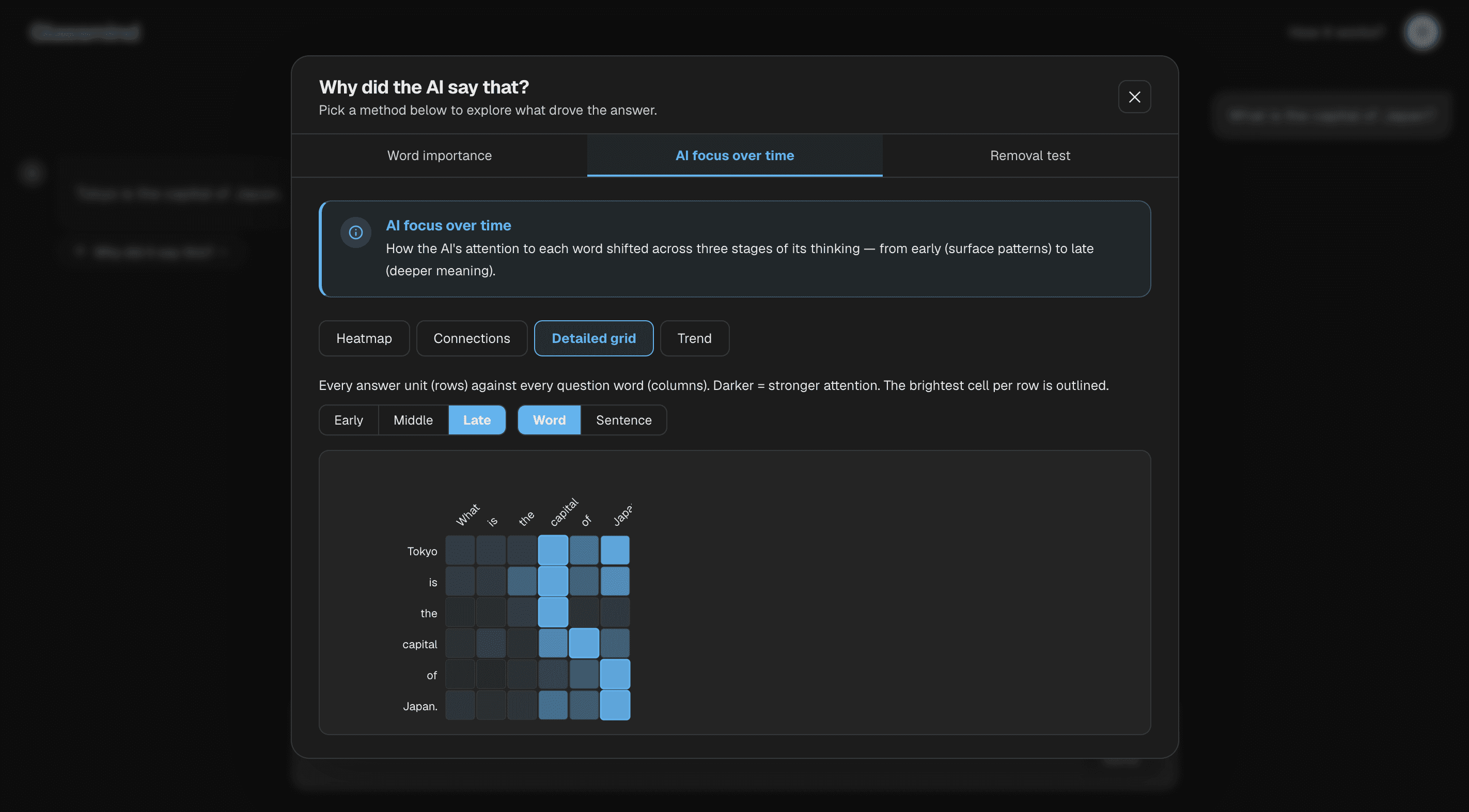Viewport: 1469px width, 812px height.
Task: Click the 'Why did the AI say that?' title
Action: tap(424, 87)
